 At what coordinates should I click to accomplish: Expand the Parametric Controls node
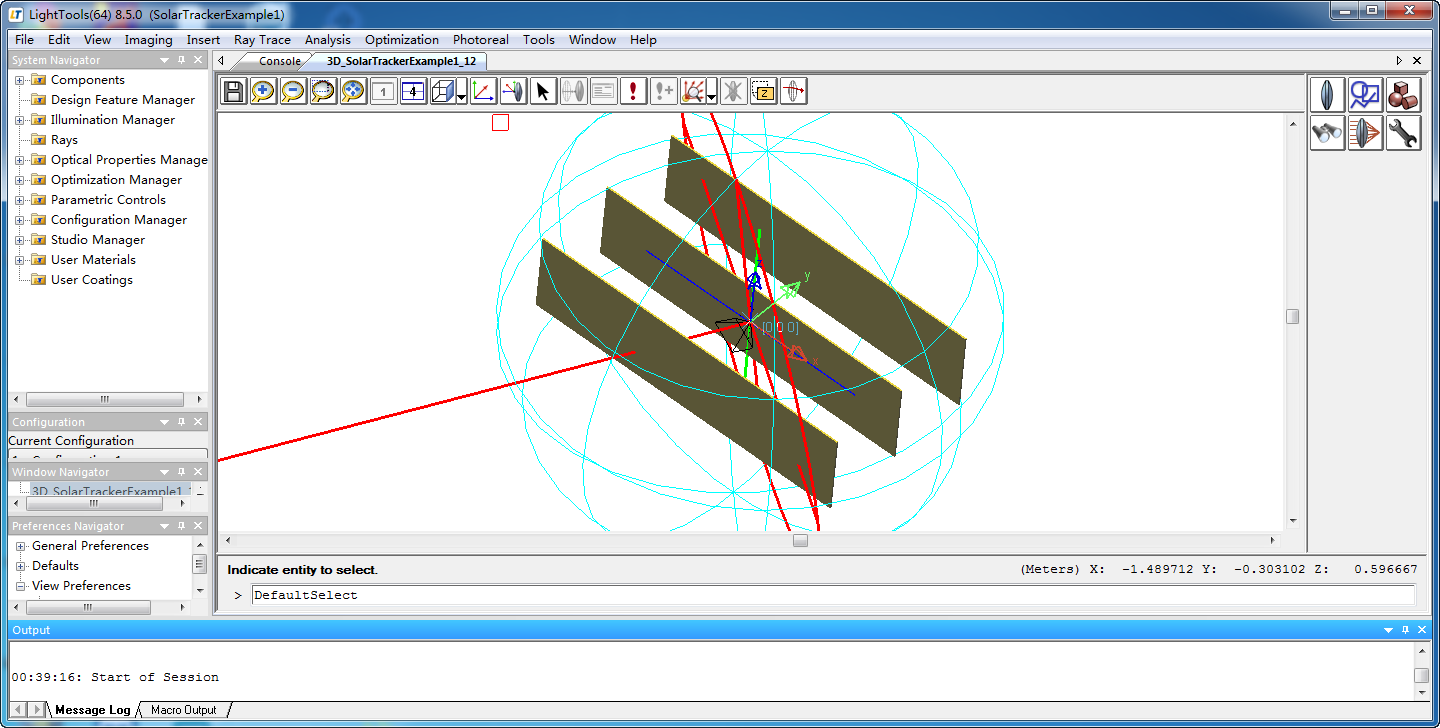21,200
